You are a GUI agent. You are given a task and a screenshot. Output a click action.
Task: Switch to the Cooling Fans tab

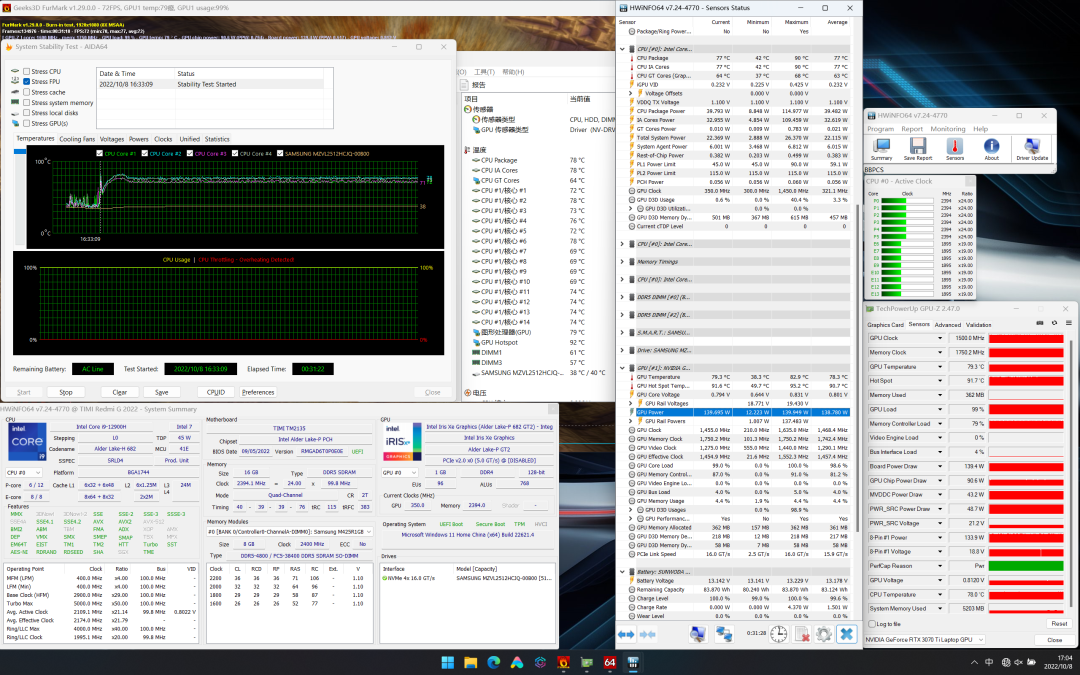(77, 139)
